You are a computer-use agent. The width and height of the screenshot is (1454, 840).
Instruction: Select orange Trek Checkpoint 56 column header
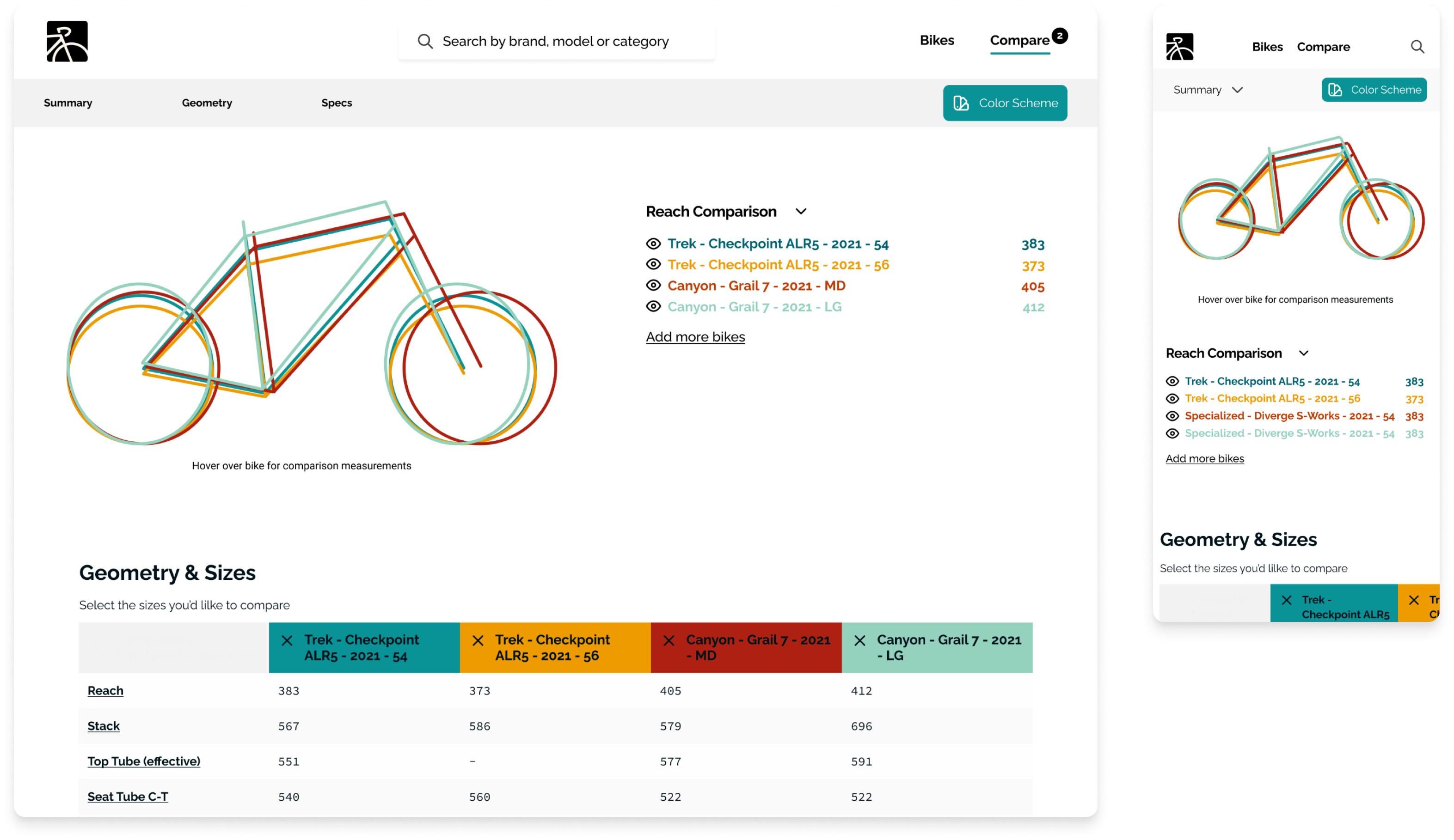tap(556, 647)
